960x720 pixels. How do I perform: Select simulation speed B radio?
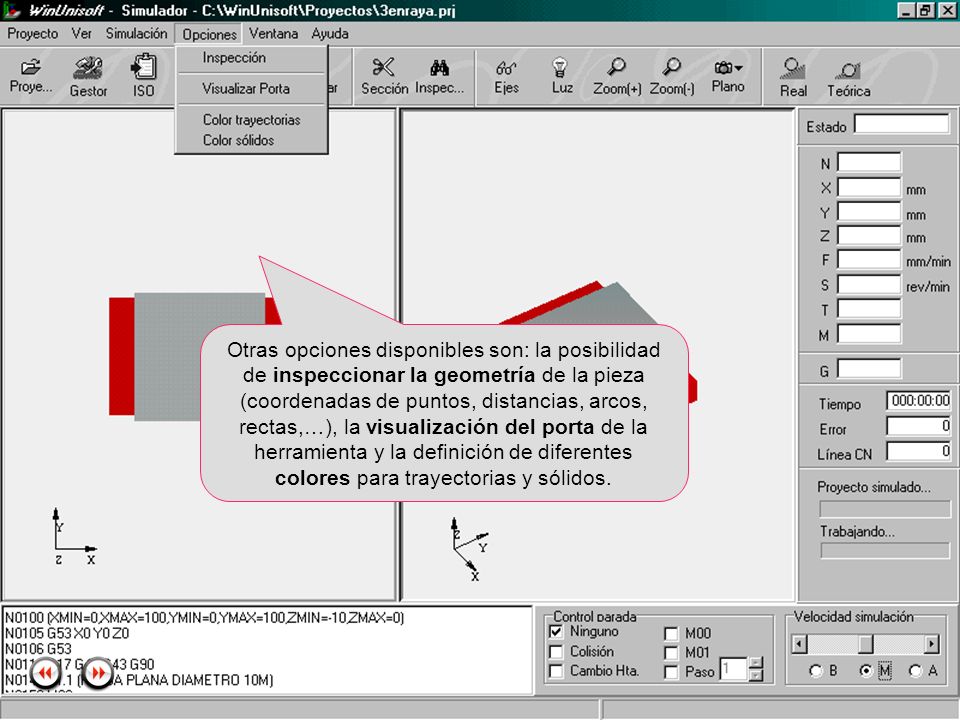click(x=815, y=671)
